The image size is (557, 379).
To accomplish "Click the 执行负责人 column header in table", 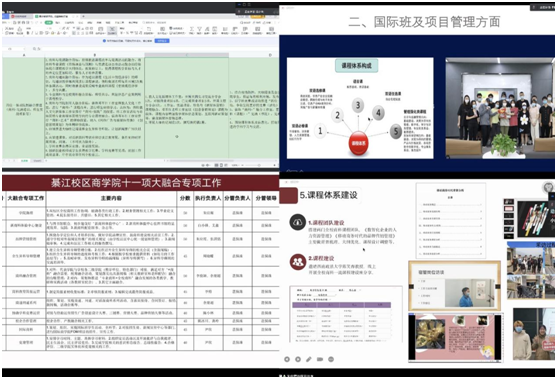I will point(208,198).
